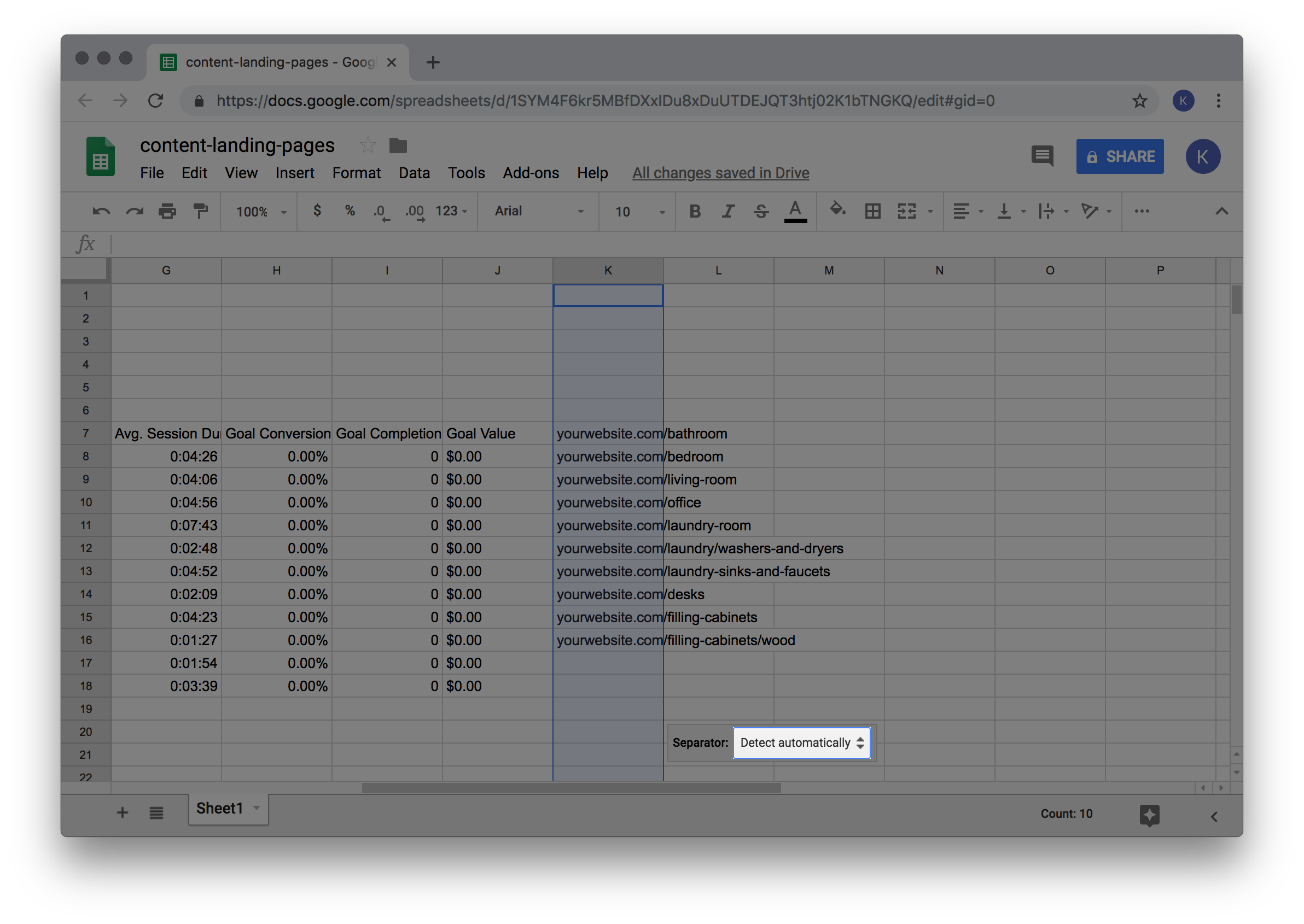Click All changes saved in Drive link
The width and height of the screenshot is (1304, 924).
(x=720, y=173)
